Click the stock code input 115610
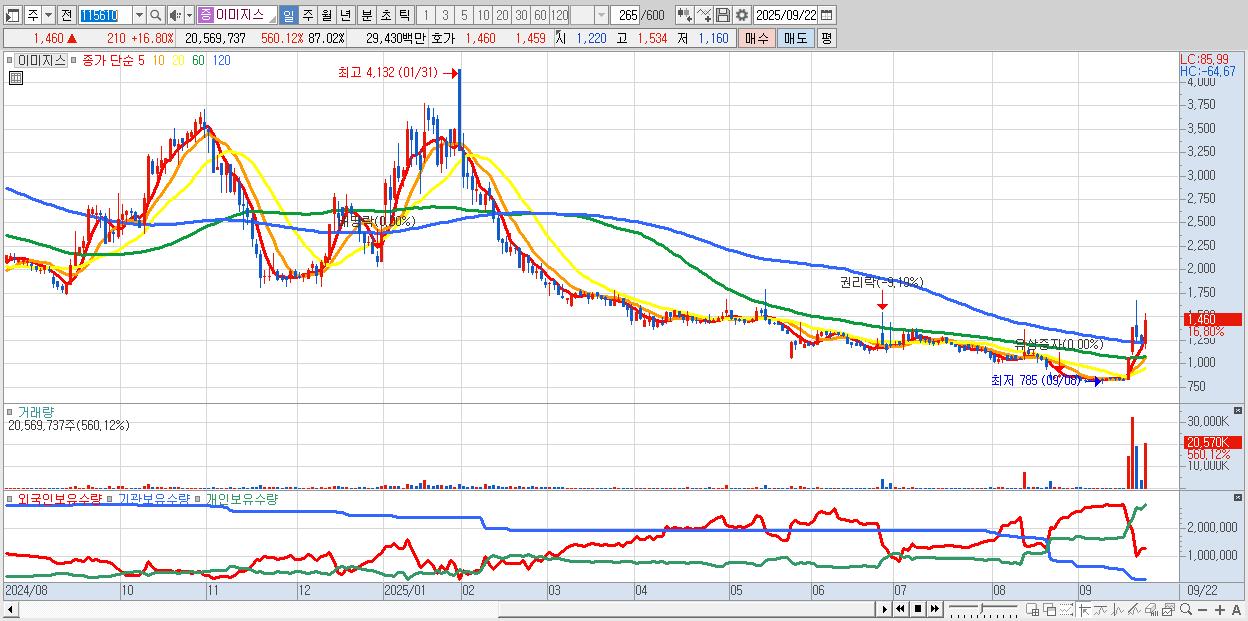Viewport: 1248px width, 621px height. click(105, 15)
